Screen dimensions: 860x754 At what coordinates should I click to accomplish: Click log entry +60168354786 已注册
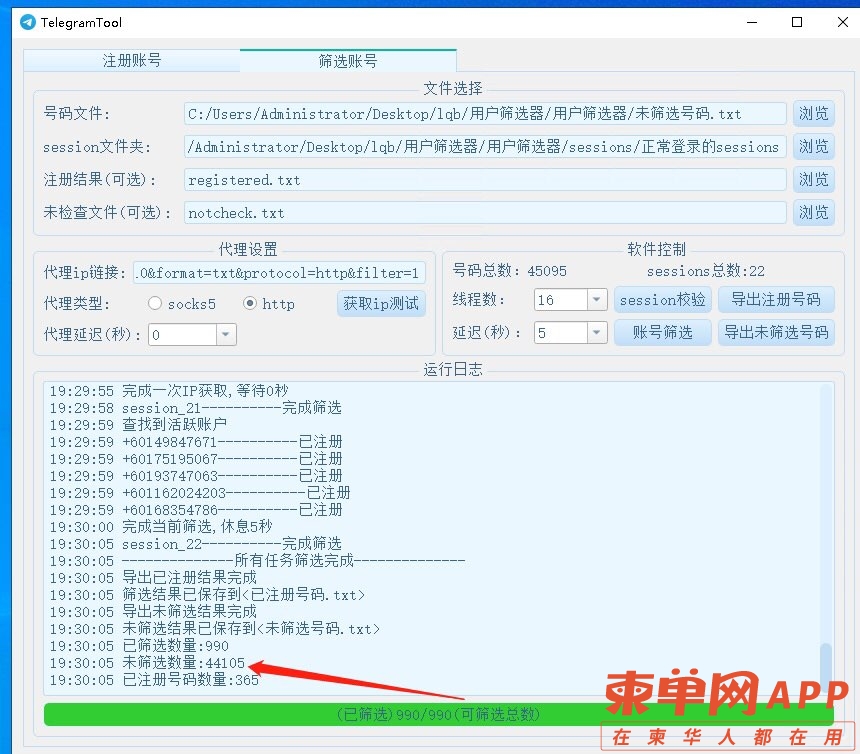tap(196, 510)
